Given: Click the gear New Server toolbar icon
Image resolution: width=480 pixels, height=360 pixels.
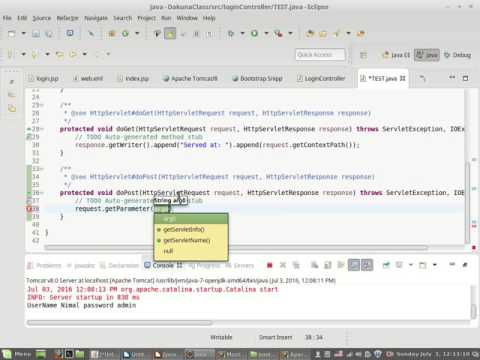Looking at the screenshot, I should pos(231,34).
